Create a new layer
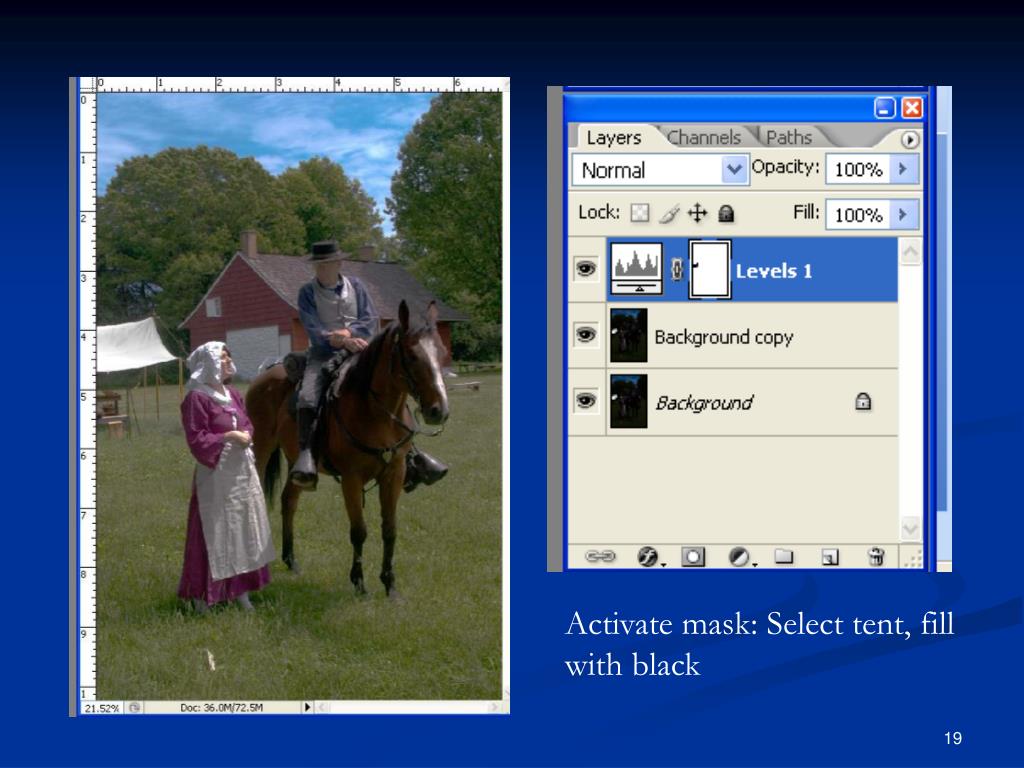Image resolution: width=1024 pixels, height=768 pixels. click(830, 556)
